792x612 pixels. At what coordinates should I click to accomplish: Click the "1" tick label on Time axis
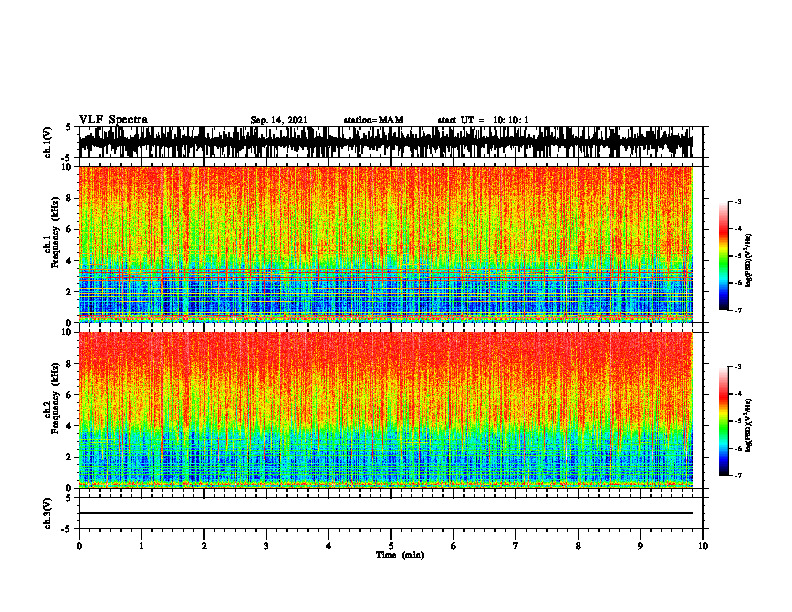(141, 546)
